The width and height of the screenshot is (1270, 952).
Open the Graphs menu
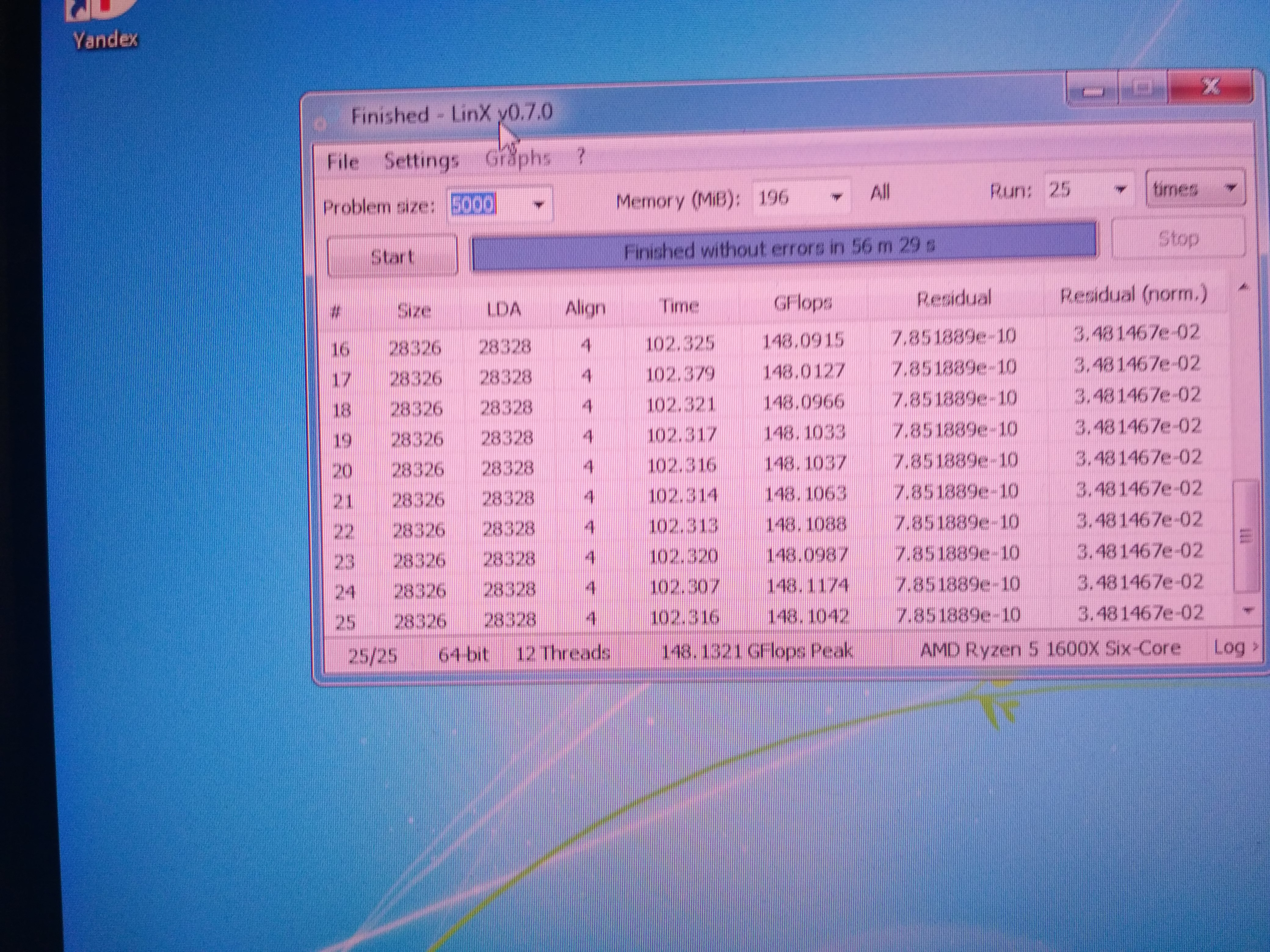(x=517, y=158)
